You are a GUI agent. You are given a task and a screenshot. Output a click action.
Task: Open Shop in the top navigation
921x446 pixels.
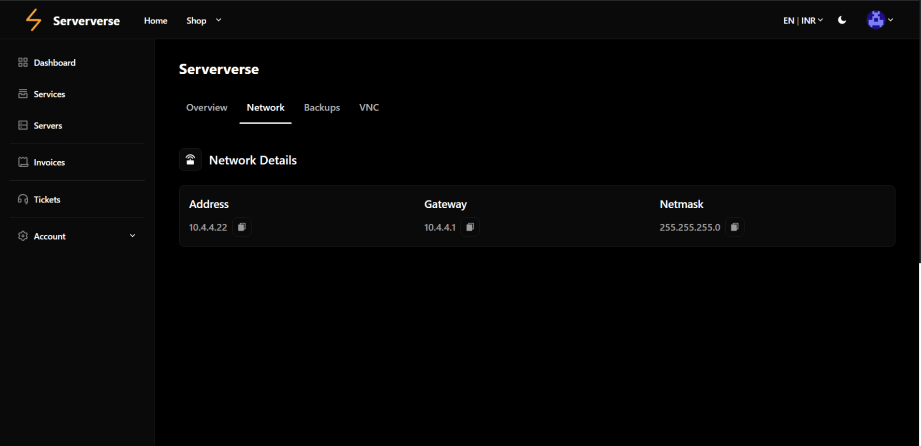click(x=196, y=21)
